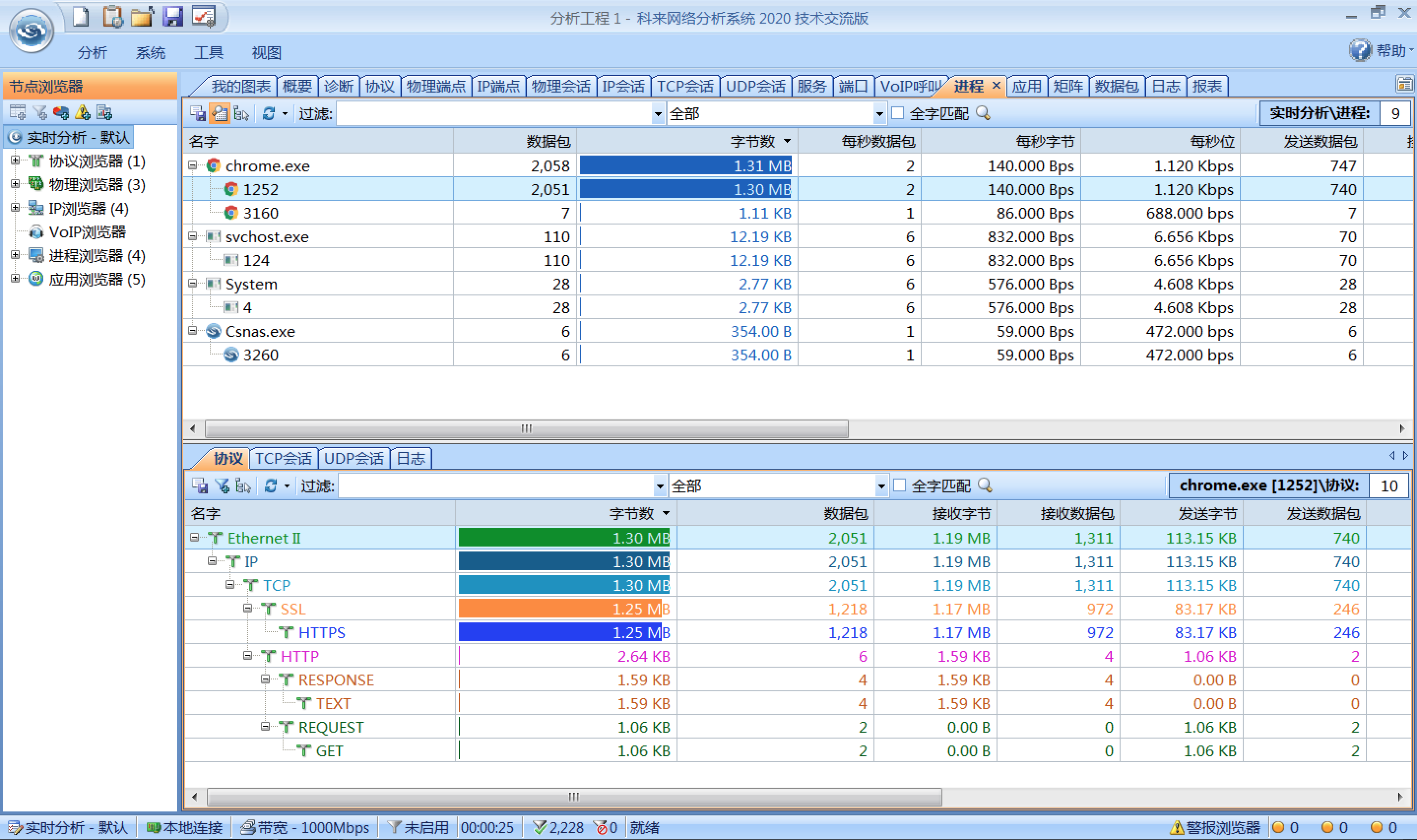Switch to the TCP会话 top tab
This screenshot has width=1417, height=840.
pos(685,86)
